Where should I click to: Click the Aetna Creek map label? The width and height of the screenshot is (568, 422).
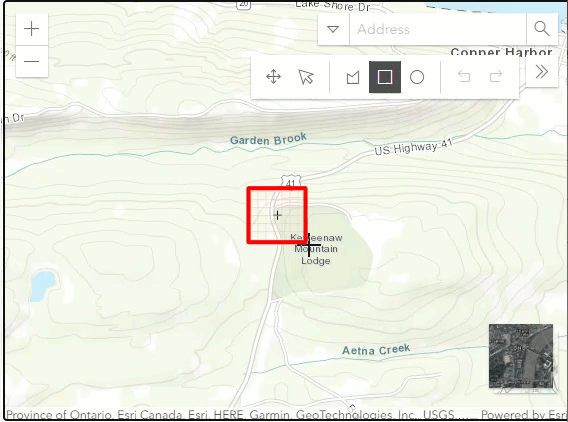point(376,350)
